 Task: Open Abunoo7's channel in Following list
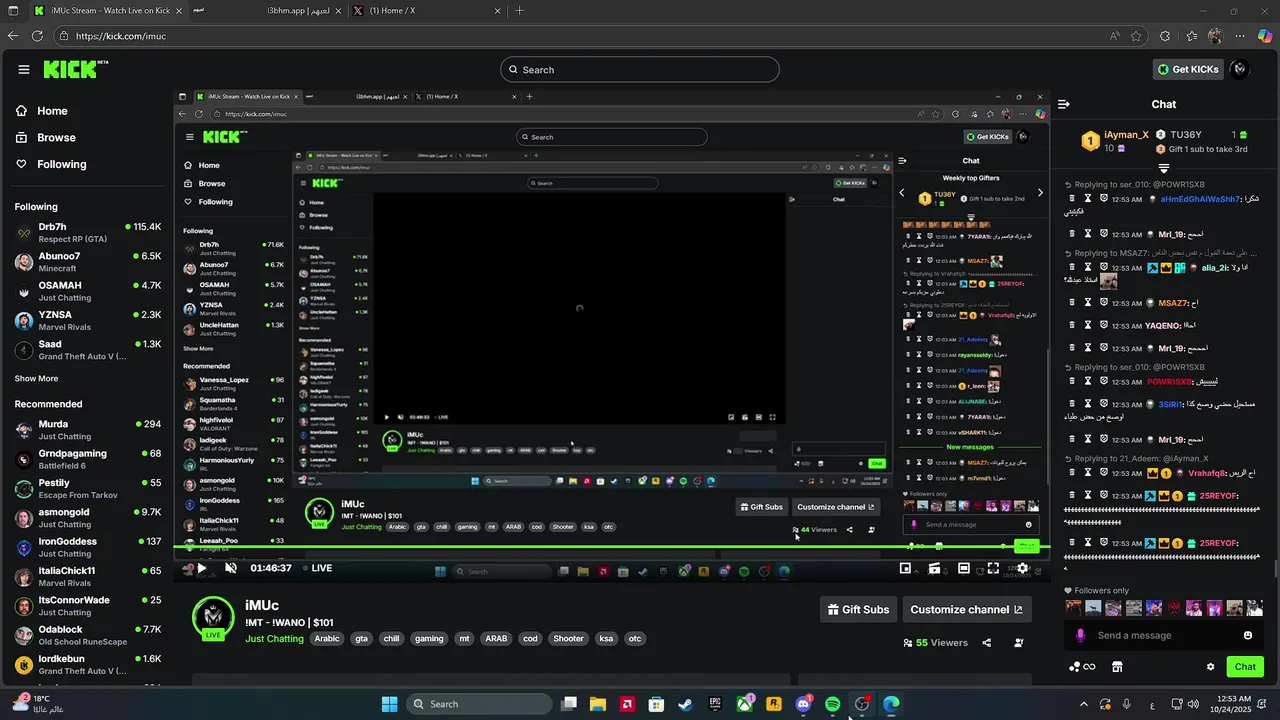pos(88,262)
